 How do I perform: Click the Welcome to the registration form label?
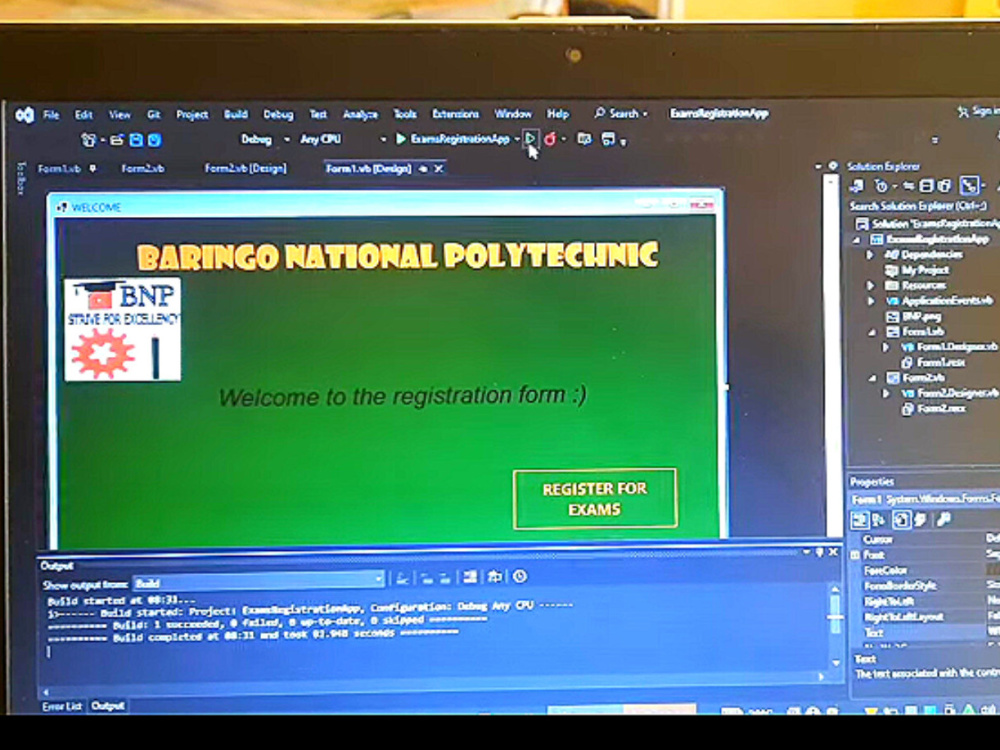[402, 396]
